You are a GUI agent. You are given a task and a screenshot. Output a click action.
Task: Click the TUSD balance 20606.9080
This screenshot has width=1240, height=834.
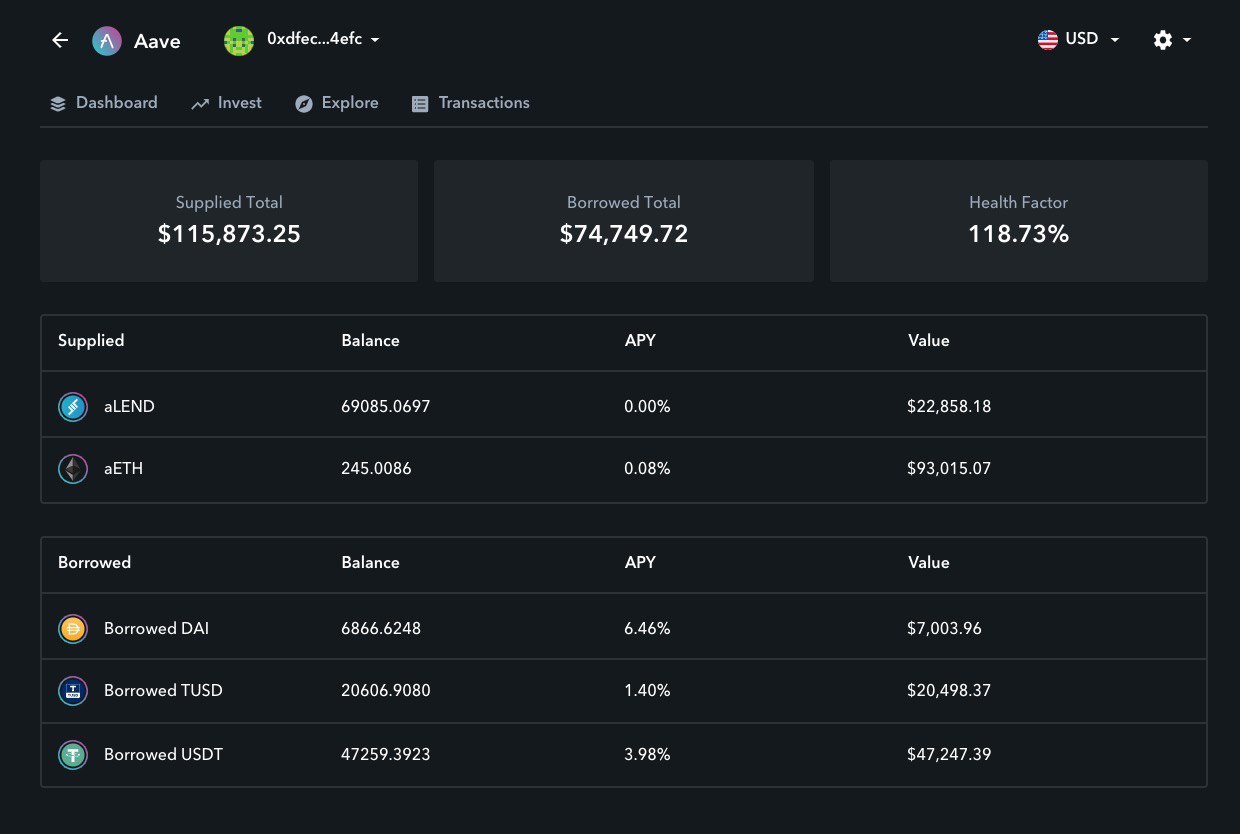[x=386, y=690]
